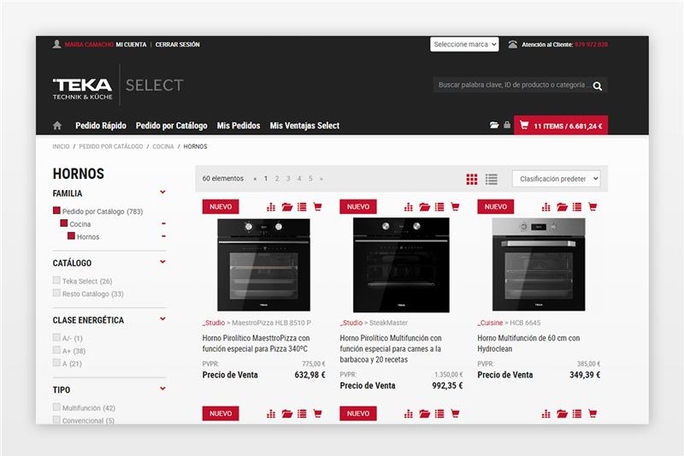Check the A (21) energy class filter

[x=56, y=363]
